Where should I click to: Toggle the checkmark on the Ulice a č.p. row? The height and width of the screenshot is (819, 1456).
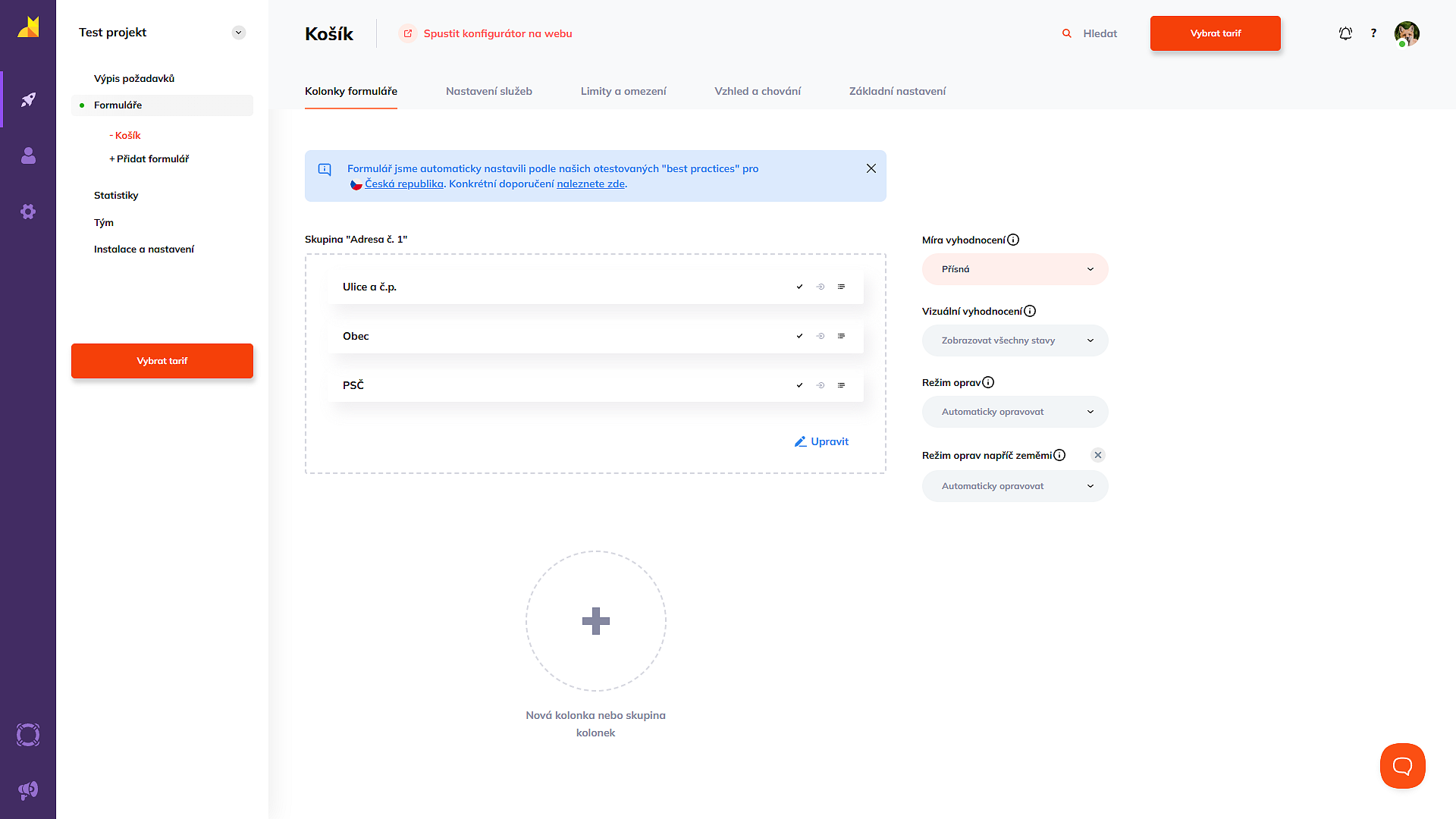click(x=799, y=287)
